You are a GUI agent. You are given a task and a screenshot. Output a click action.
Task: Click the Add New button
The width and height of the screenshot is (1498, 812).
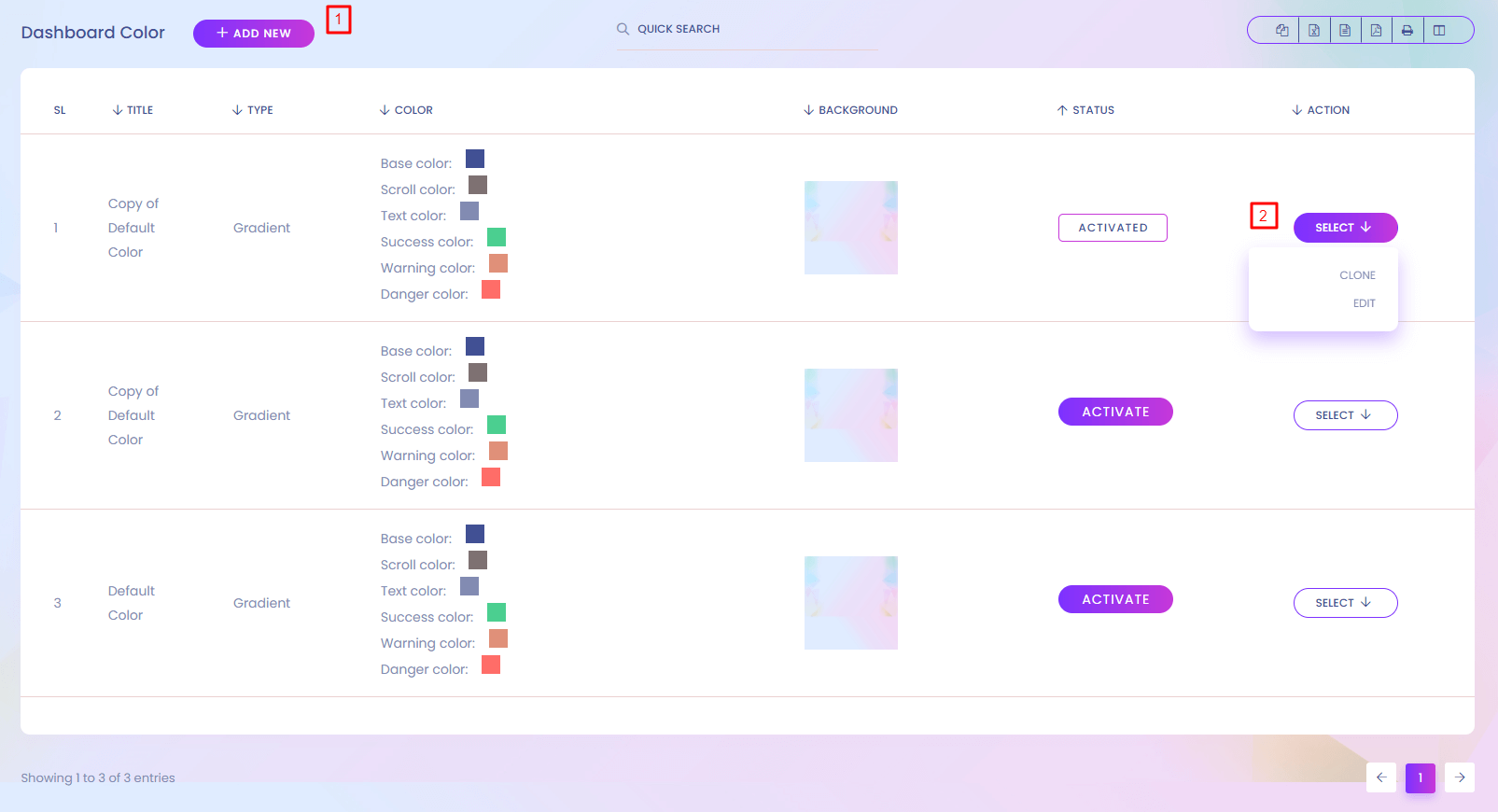254,33
